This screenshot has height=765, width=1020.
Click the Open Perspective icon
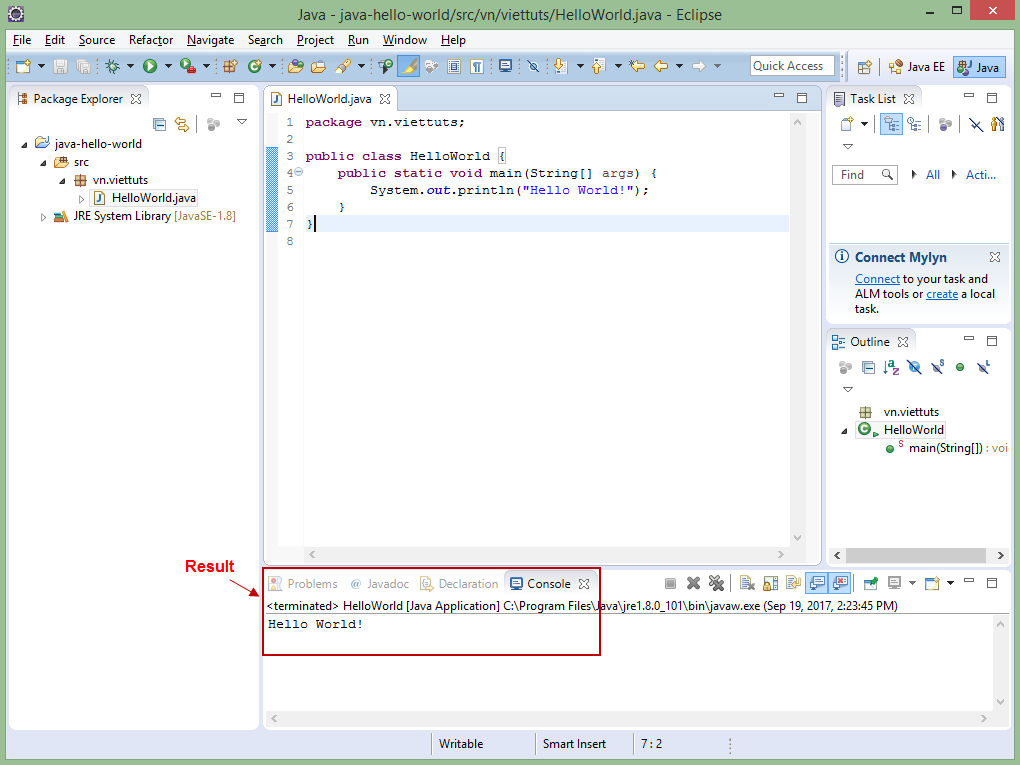pyautogui.click(x=865, y=67)
